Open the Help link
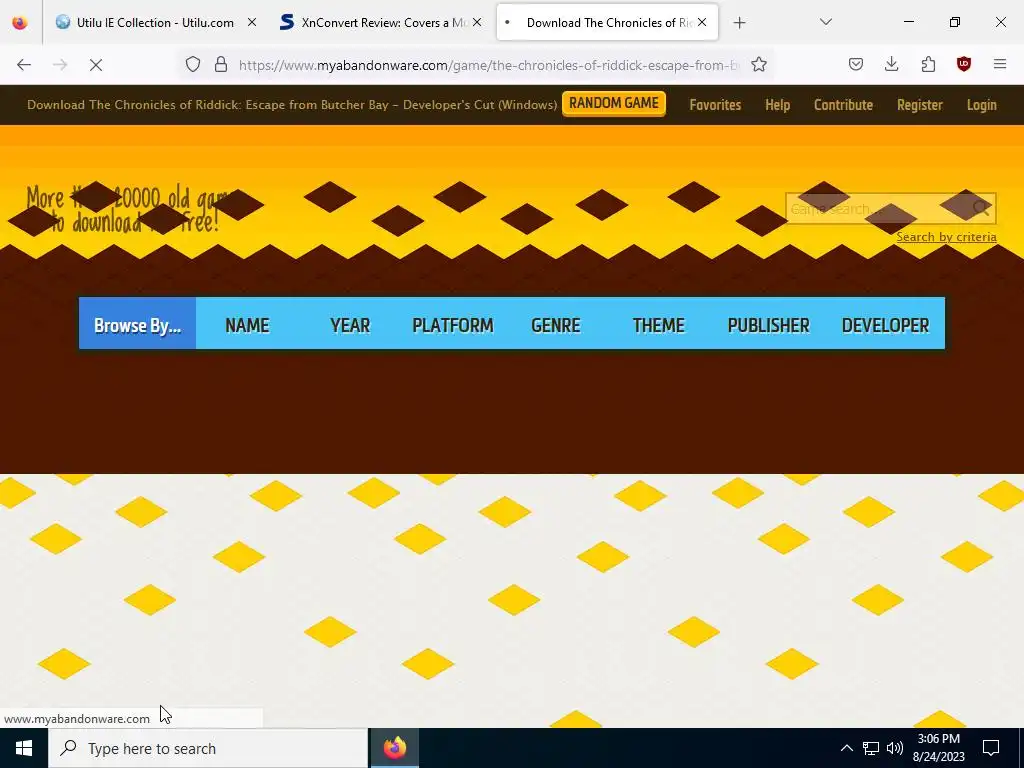The height and width of the screenshot is (768, 1024). pos(777,105)
